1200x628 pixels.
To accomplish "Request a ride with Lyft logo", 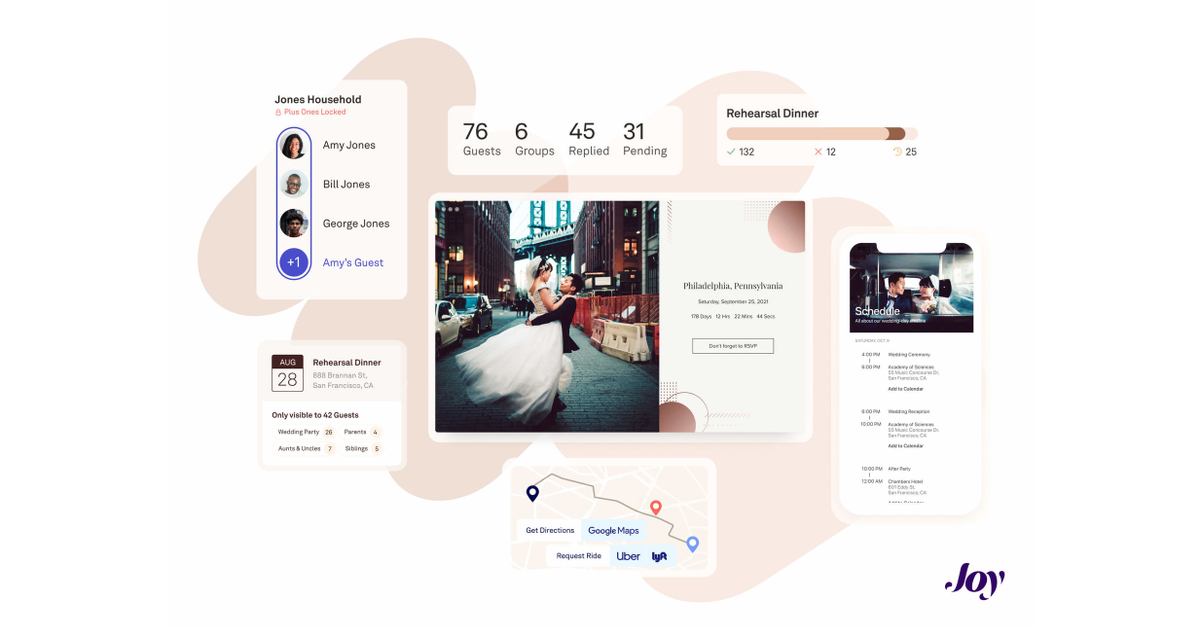I will (x=660, y=556).
